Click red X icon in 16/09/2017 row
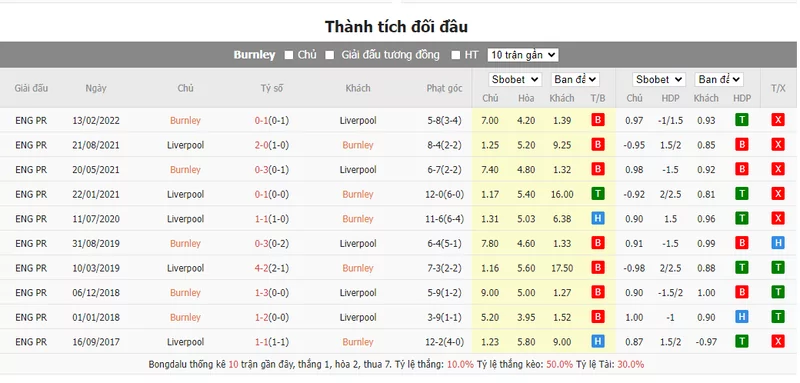This screenshot has height=383, width=800. pos(778,341)
